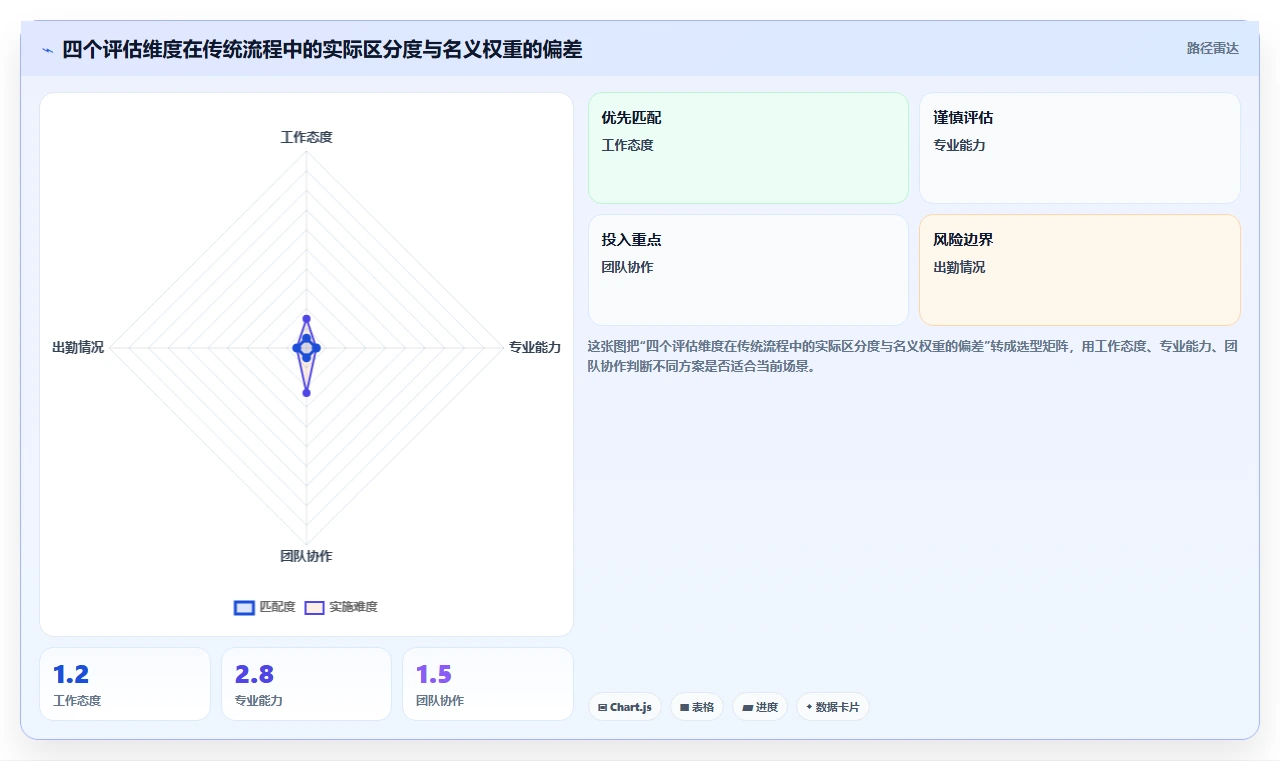Click the 实施难度 purple legend swatch
The image size is (1280, 761).
(x=314, y=607)
